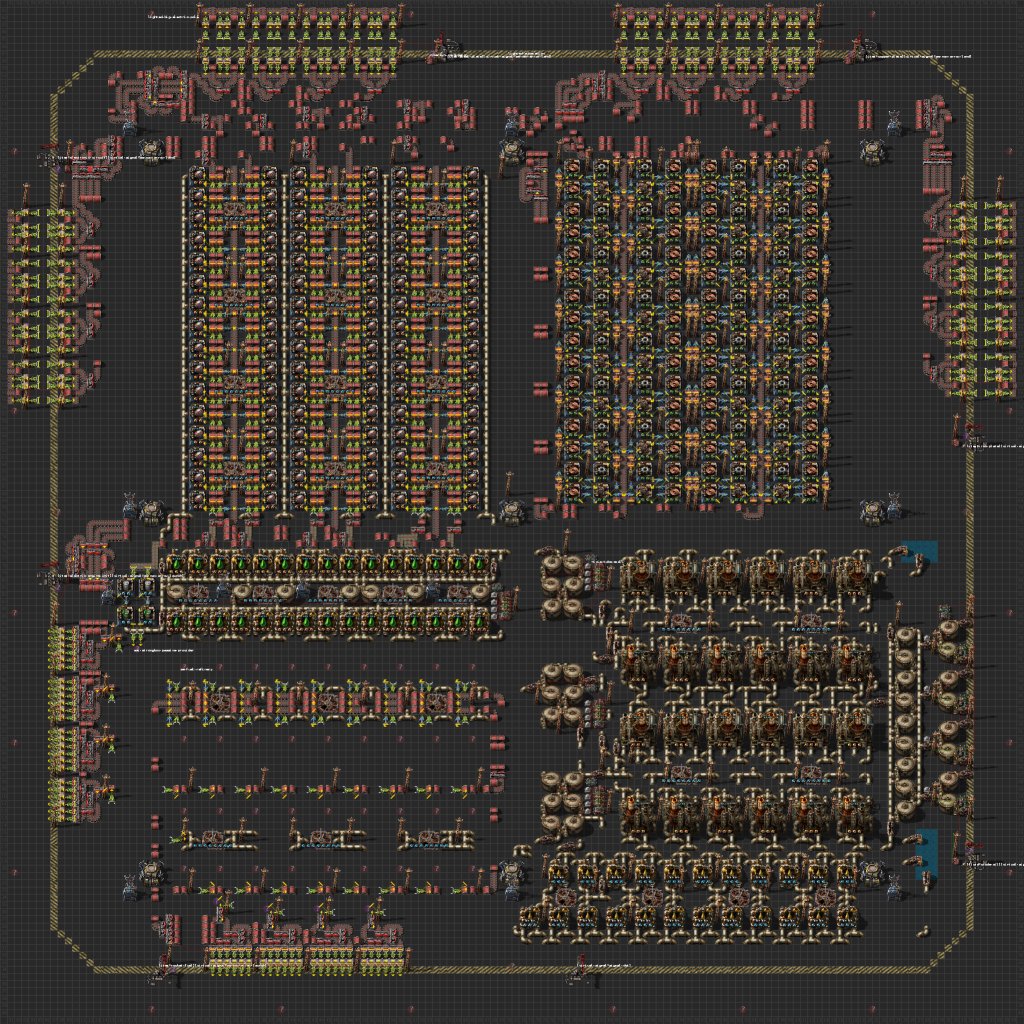Click the lower water patch near the right wall
The width and height of the screenshot is (1024, 1024).
coord(926,853)
